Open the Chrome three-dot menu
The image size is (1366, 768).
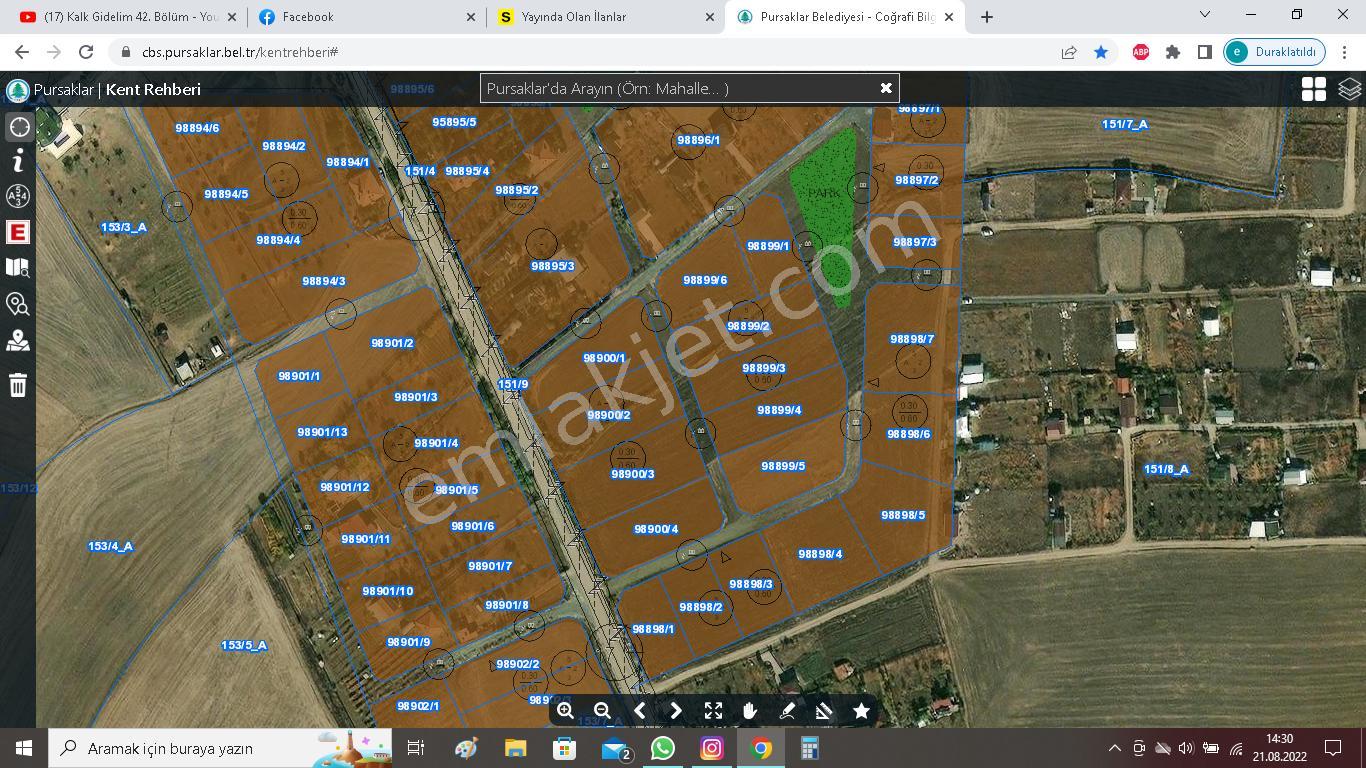(1344, 52)
